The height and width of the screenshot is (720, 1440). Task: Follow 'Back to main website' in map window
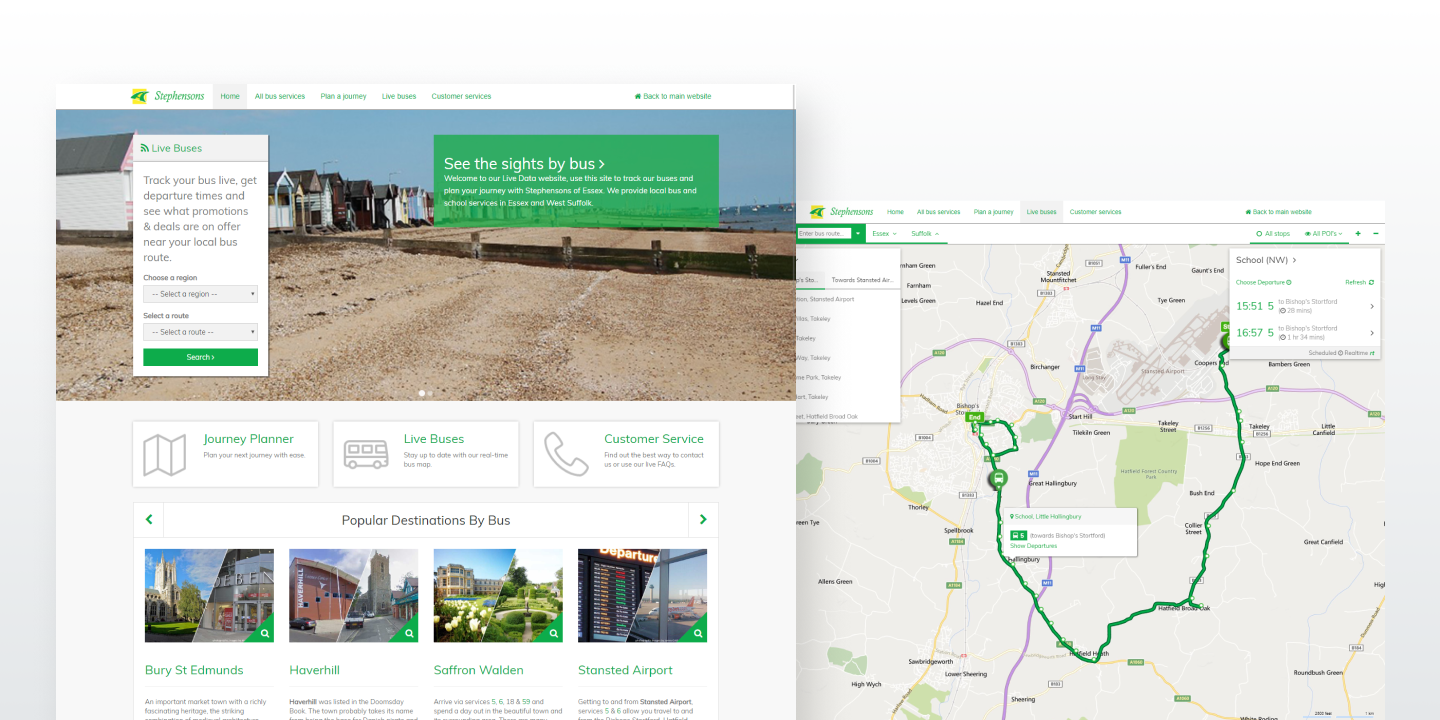[1278, 212]
